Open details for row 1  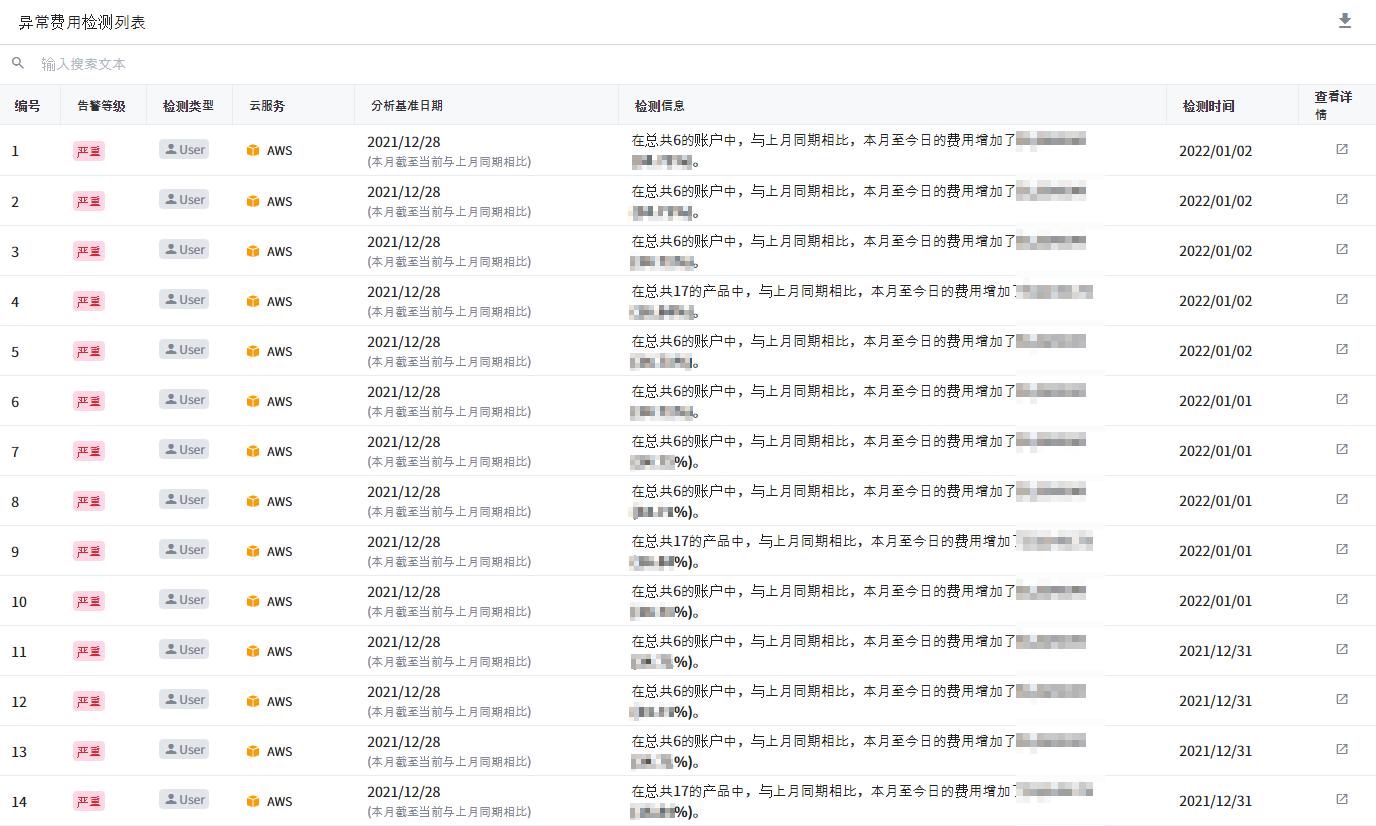pyautogui.click(x=1342, y=149)
